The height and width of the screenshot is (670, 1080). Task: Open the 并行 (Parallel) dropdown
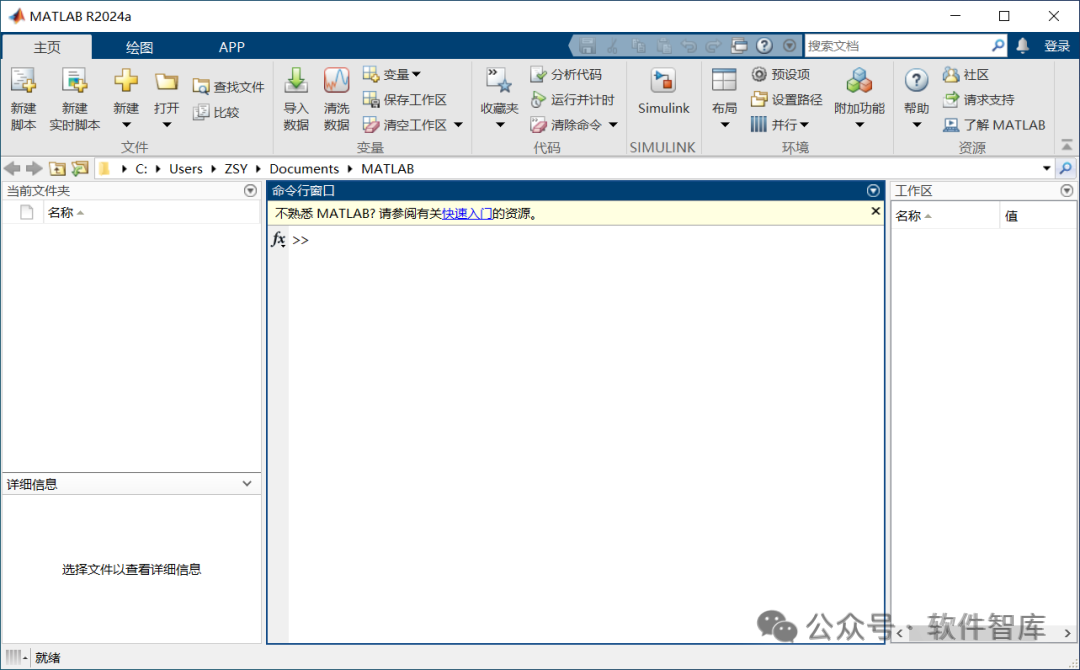pyautogui.click(x=780, y=125)
